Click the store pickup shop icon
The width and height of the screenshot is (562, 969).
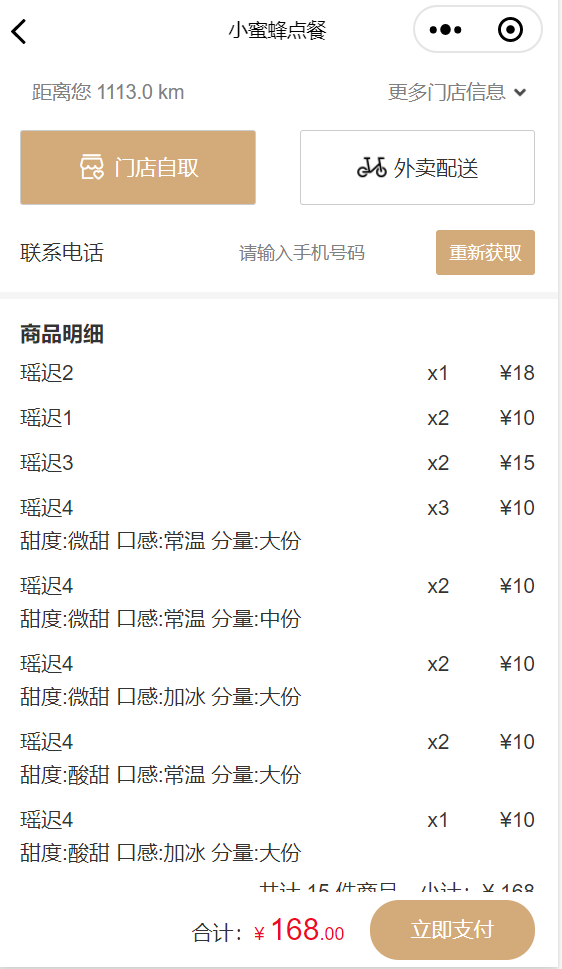[92, 167]
